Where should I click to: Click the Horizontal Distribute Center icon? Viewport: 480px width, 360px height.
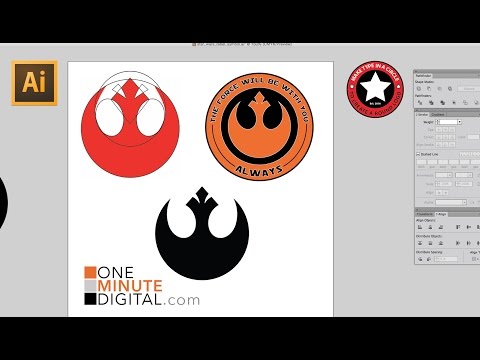[x=469, y=243]
